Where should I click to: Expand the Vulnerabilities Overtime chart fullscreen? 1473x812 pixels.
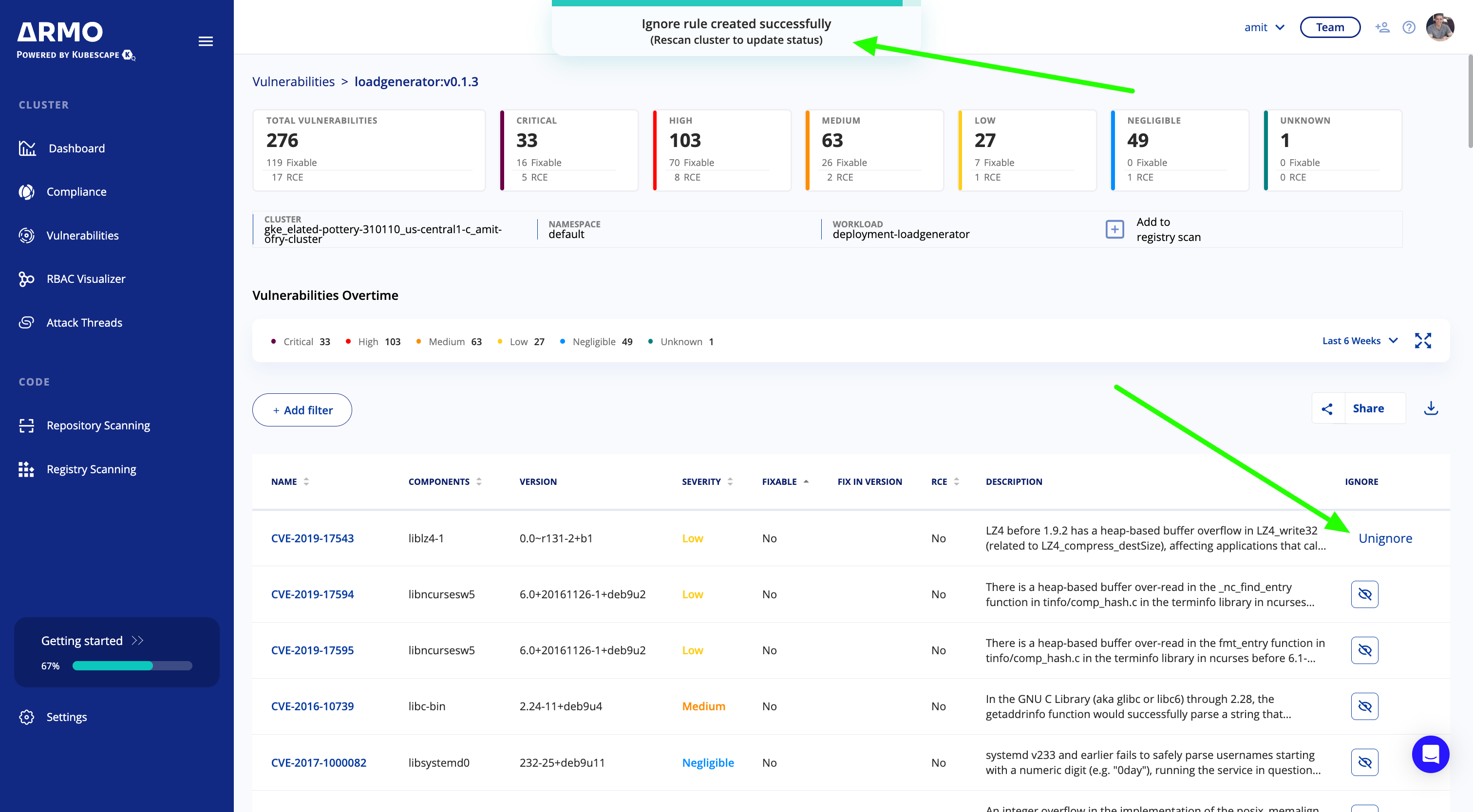(1423, 341)
